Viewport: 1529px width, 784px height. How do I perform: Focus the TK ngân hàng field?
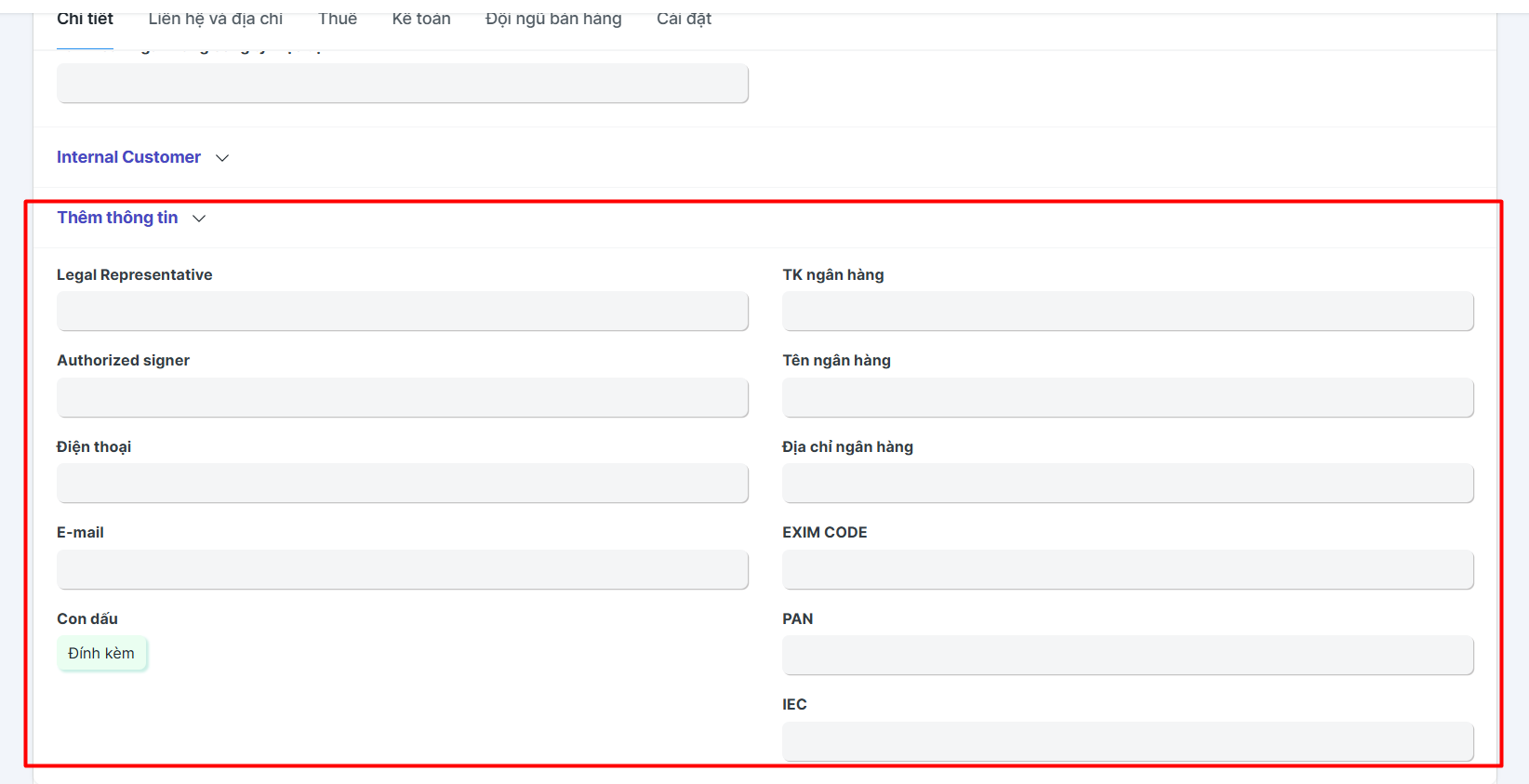tap(1127, 312)
